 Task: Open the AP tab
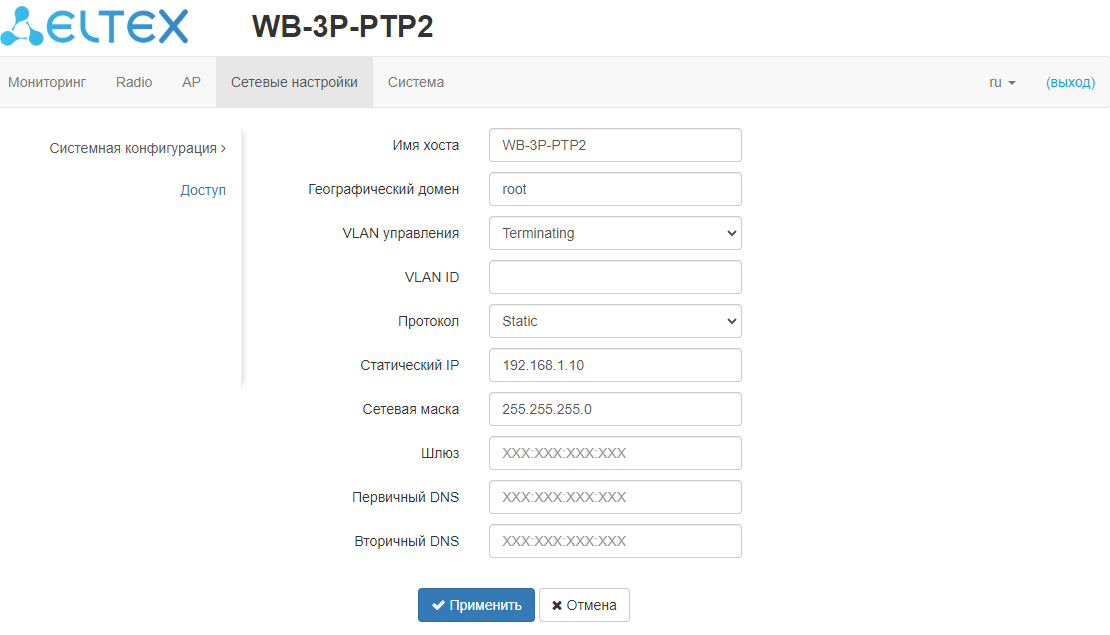coord(191,82)
